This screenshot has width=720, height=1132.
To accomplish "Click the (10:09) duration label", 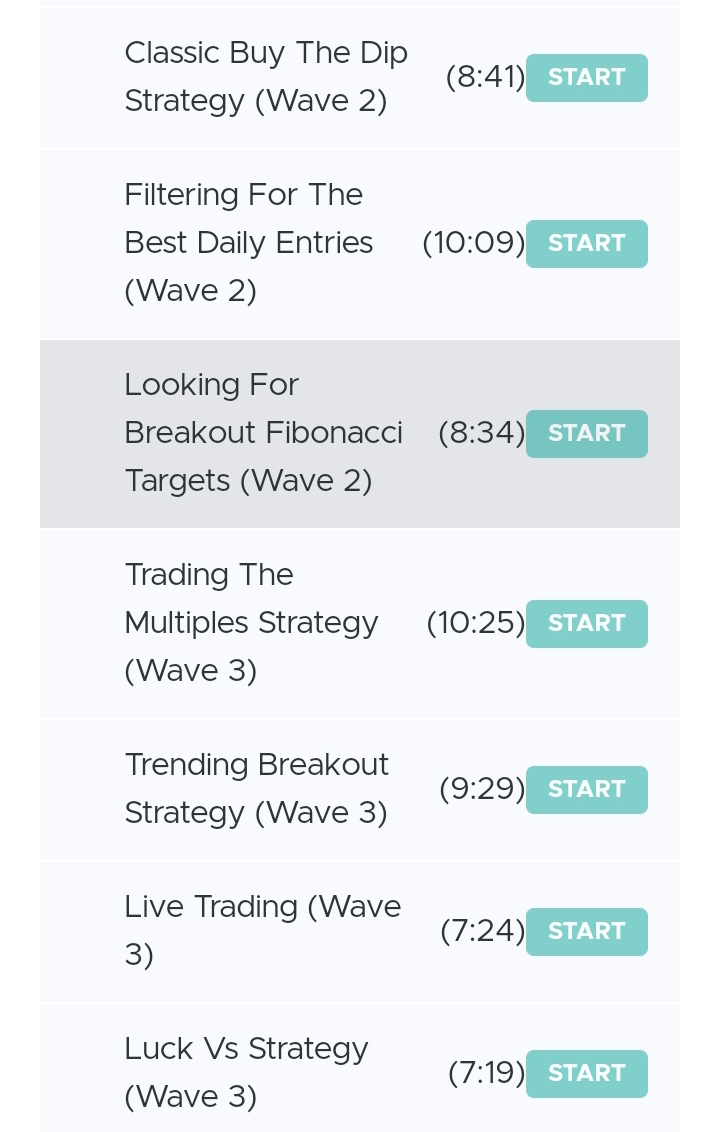I will [x=474, y=243].
